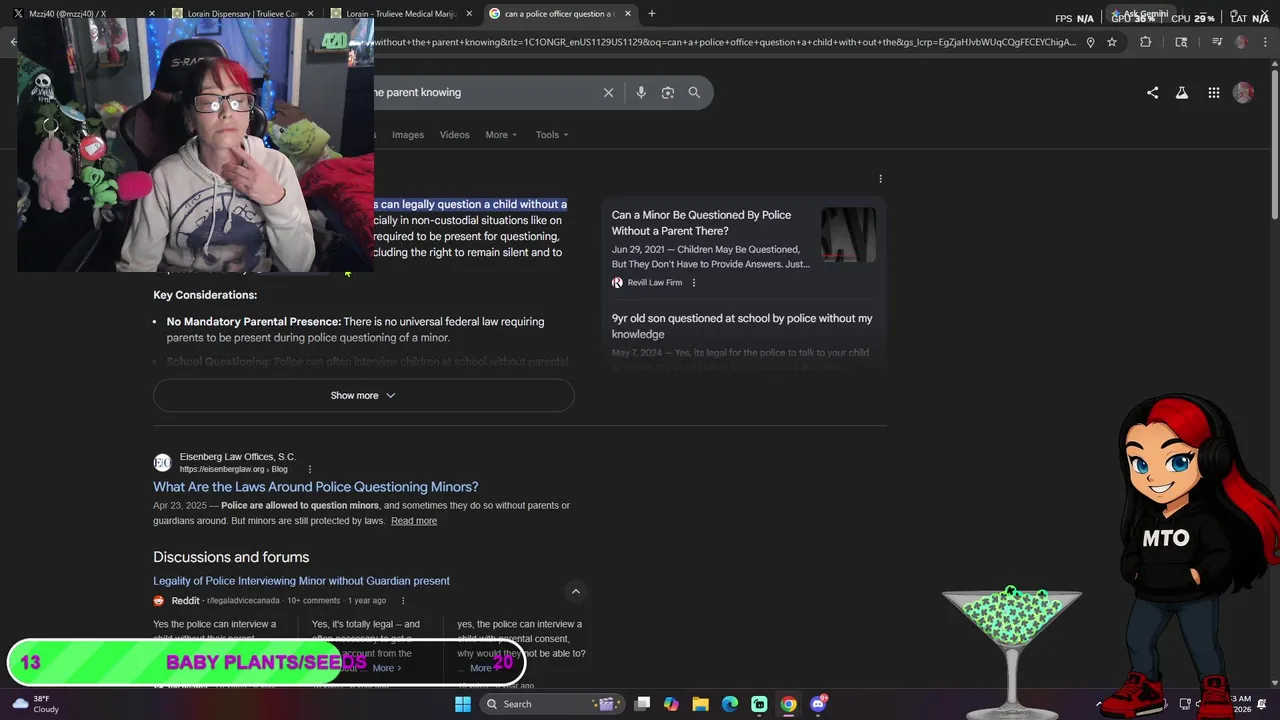Click the Ask Gemini button
This screenshot has width=1280, height=720.
pos(1140,14)
